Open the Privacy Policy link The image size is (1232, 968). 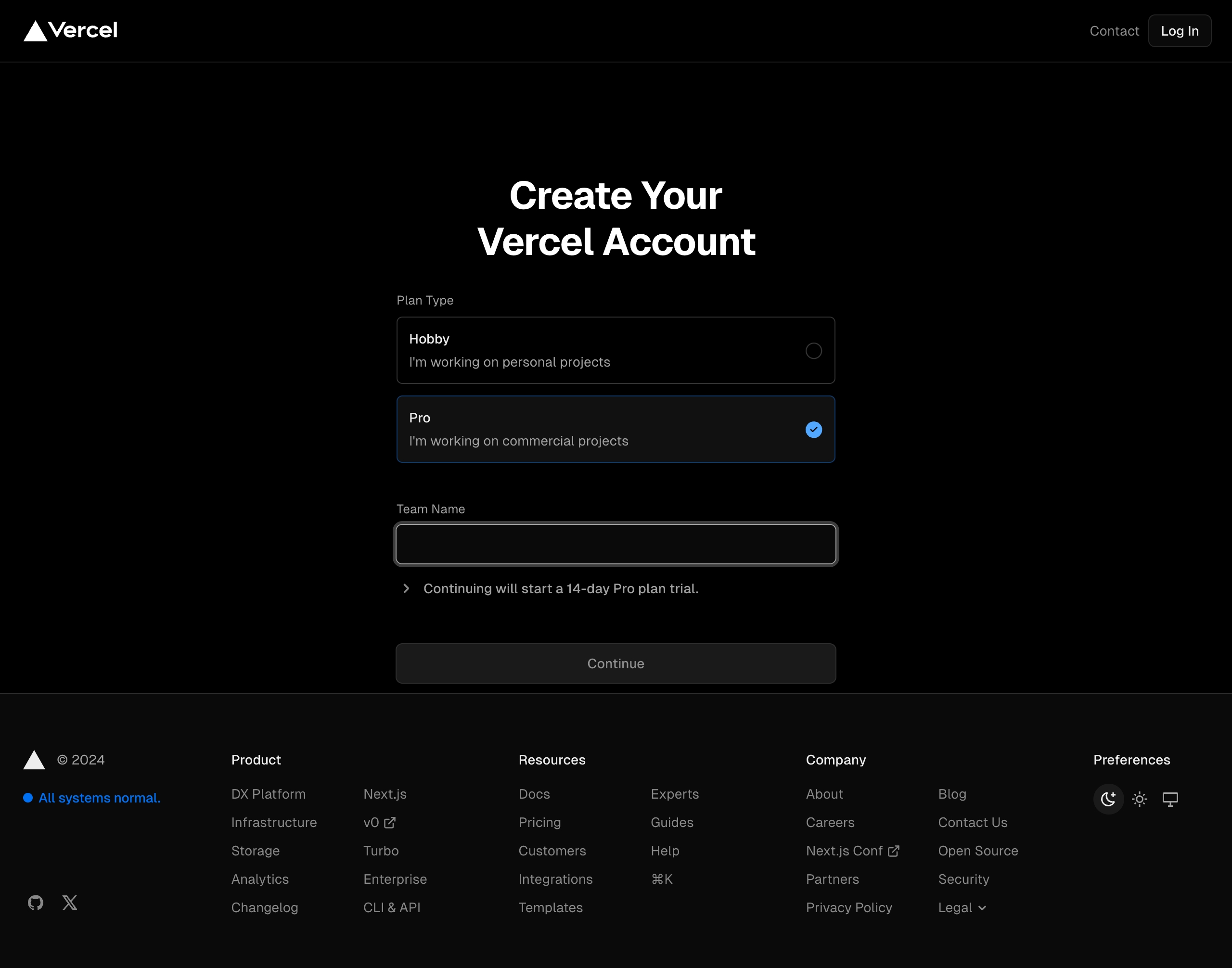click(x=849, y=907)
